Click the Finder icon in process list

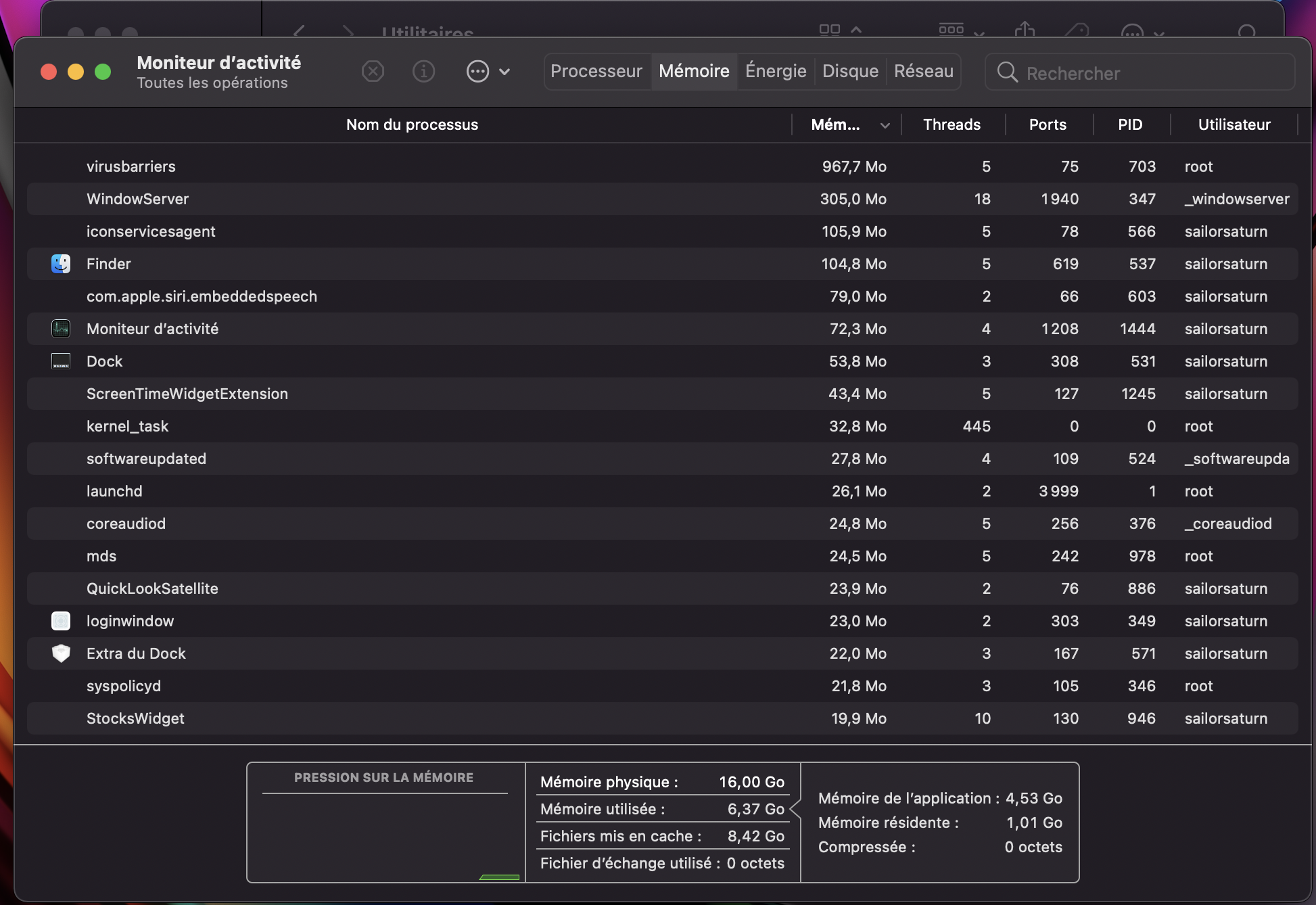(x=61, y=264)
